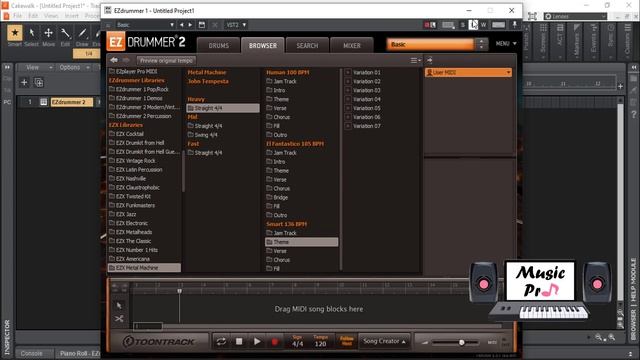Expand the User MIDI dropdown
The width and height of the screenshot is (640, 360).
coord(469,72)
